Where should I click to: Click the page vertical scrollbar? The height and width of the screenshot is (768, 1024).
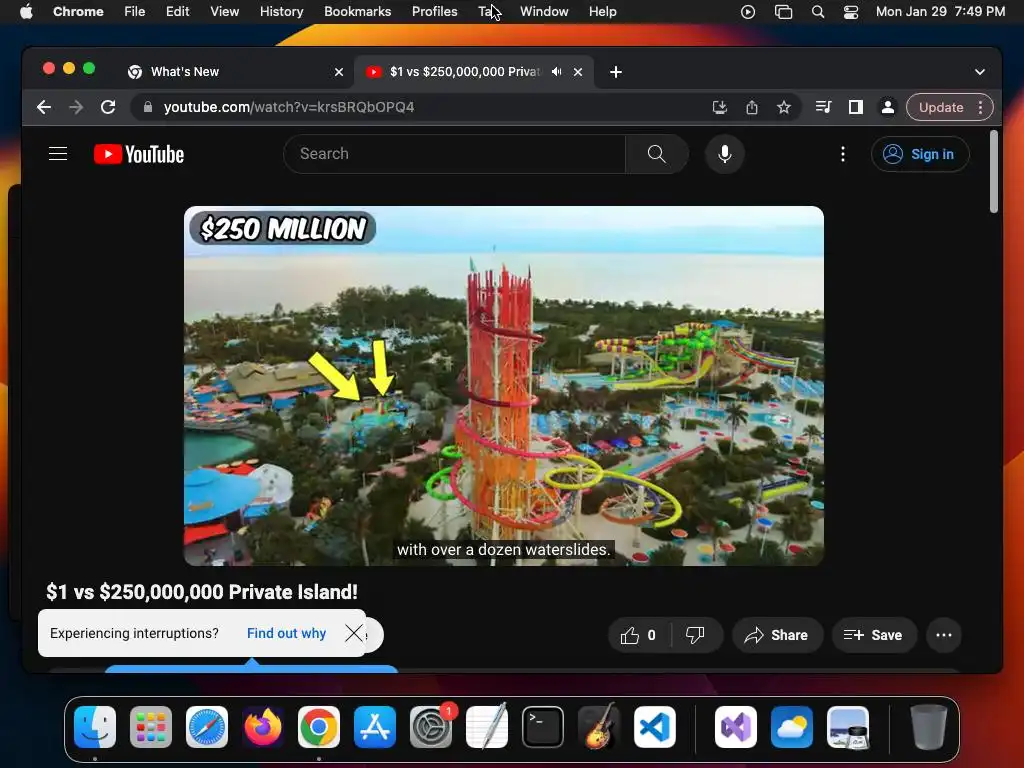(x=993, y=172)
